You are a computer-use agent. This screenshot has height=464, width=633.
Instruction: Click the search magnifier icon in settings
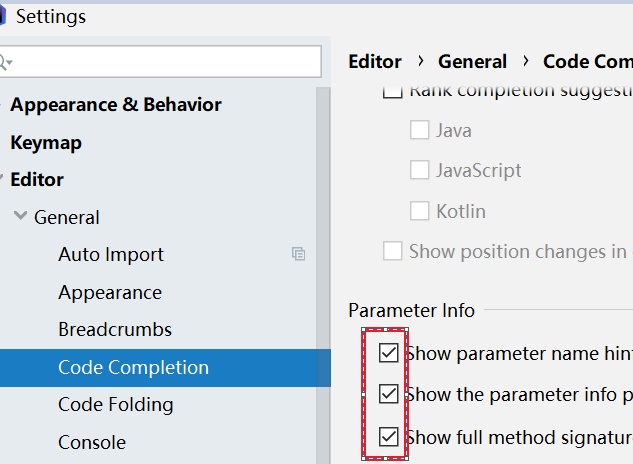coord(5,63)
